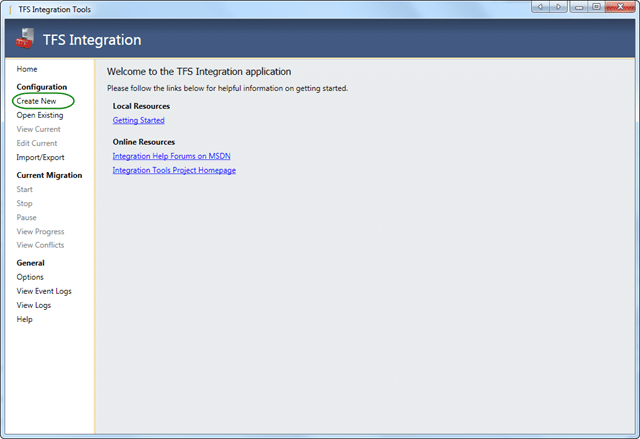Open Integration Help Forums on MSDN link
This screenshot has height=439, width=640.
click(x=171, y=156)
